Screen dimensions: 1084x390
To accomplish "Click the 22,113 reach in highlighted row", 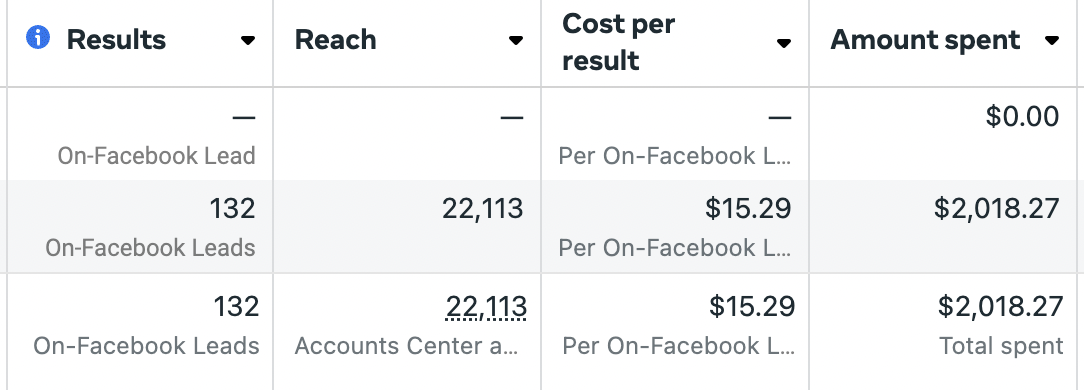I will point(483,208).
